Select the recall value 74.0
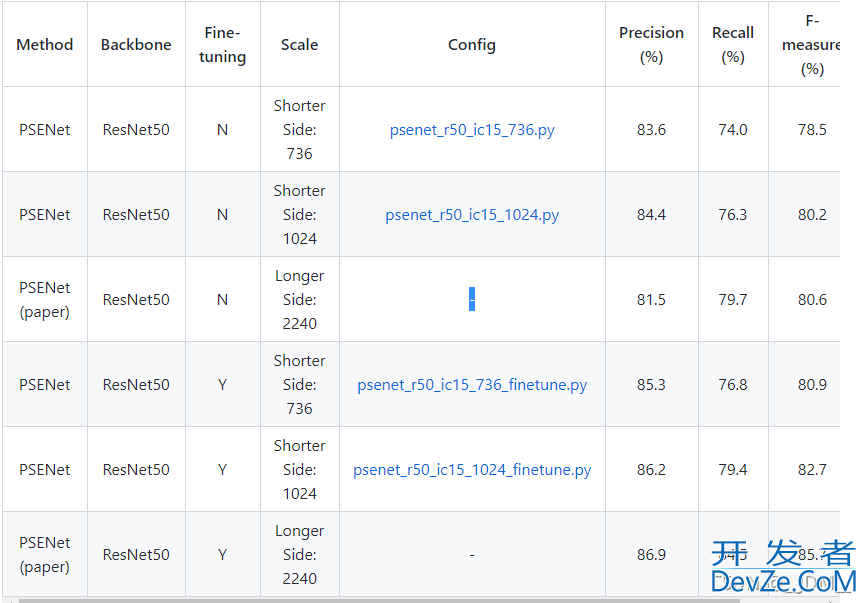Screen dimensions: 867x603 tap(733, 130)
